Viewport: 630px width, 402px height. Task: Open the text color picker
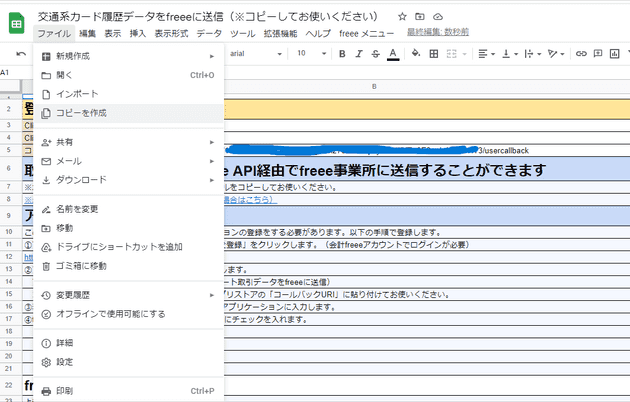point(393,54)
